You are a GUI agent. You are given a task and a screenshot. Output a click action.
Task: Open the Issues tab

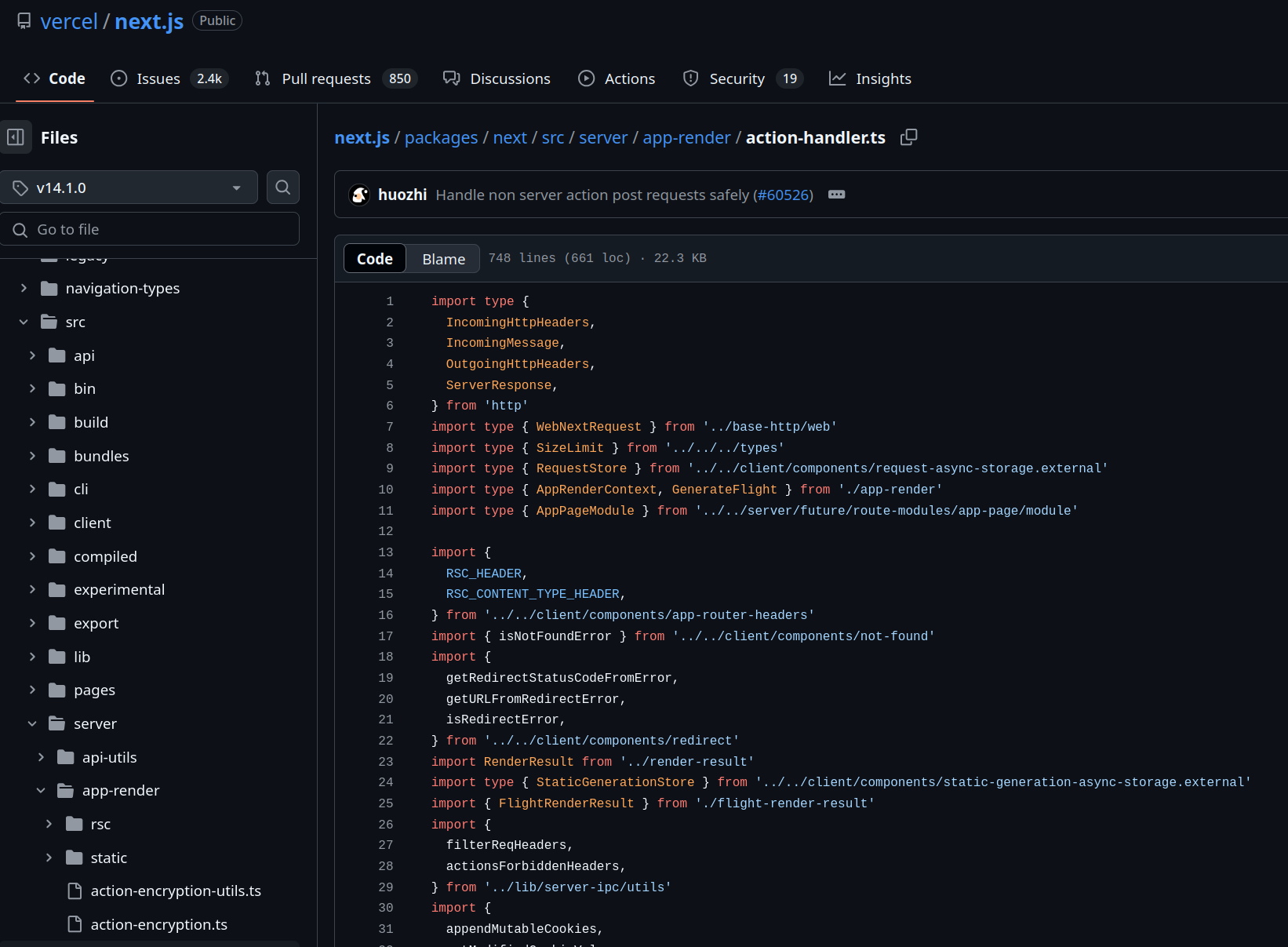point(169,78)
